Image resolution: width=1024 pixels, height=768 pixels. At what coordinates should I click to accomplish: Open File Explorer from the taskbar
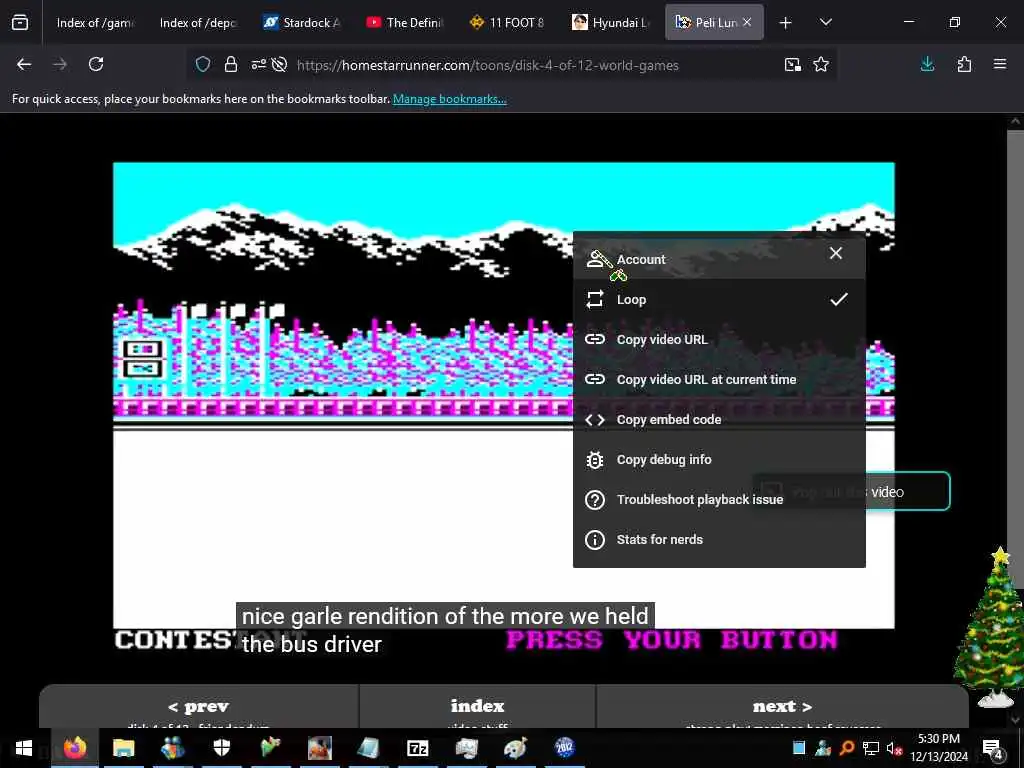point(123,748)
